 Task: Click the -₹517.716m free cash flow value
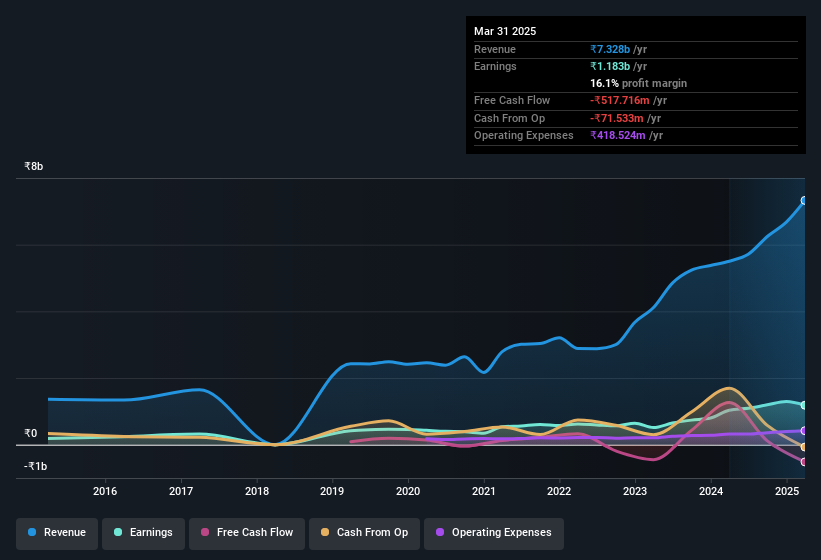620,100
